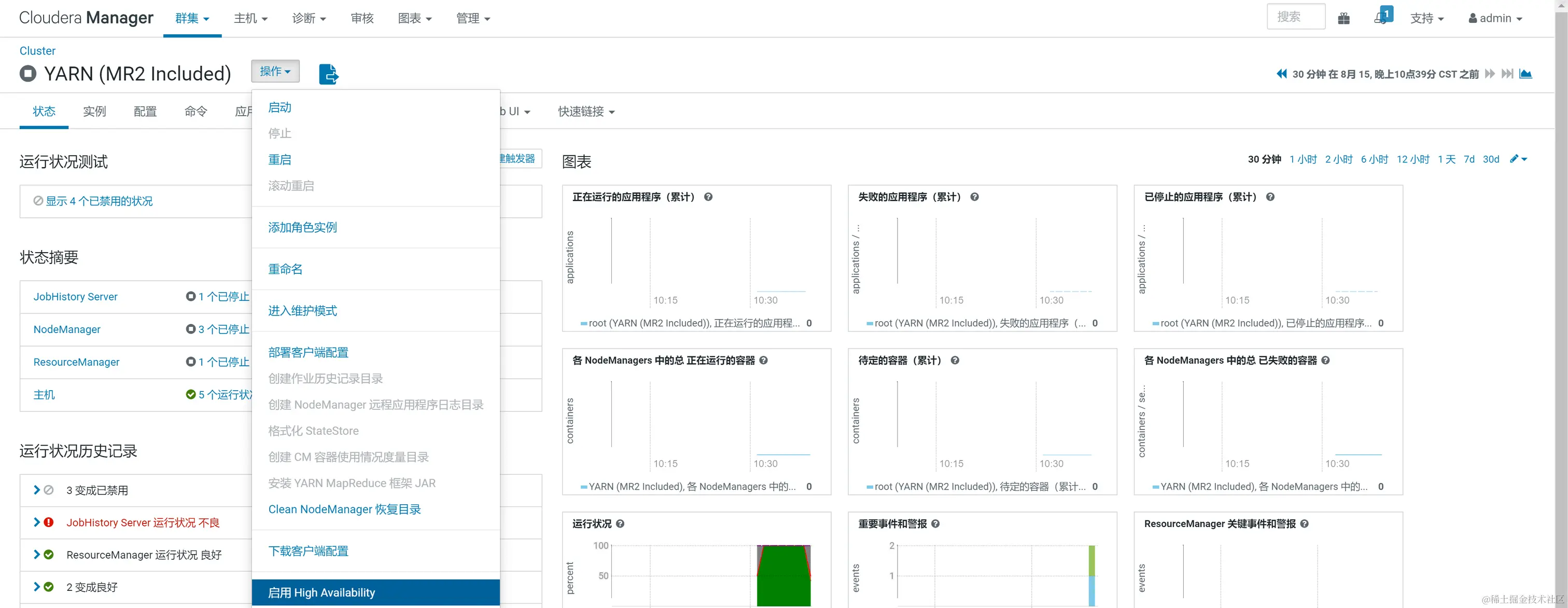The height and width of the screenshot is (608, 1568).
Task: Click the blue export configuration icon
Action: point(328,74)
